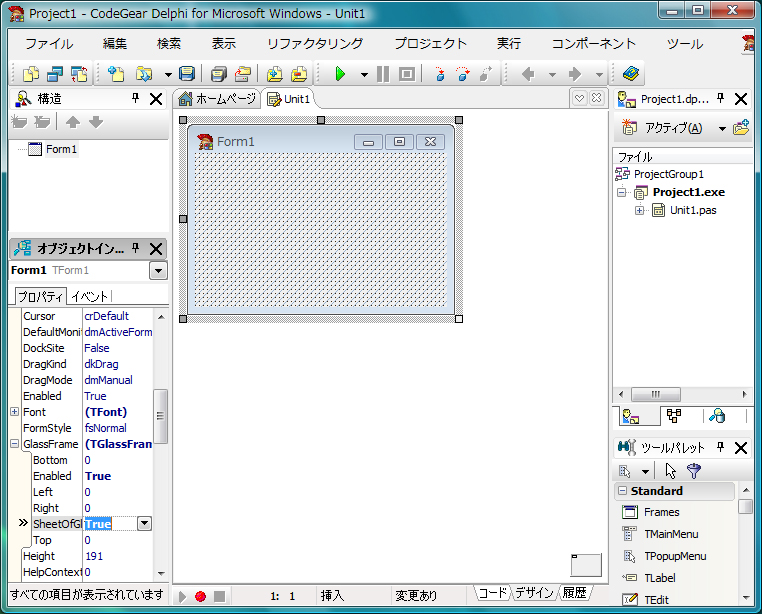Open the リファクタリング menu
Image resolution: width=762 pixels, height=614 pixels.
click(x=315, y=44)
